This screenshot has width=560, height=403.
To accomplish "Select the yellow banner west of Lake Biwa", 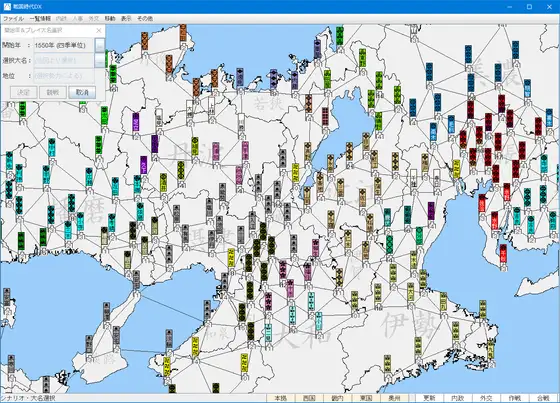I will coord(295,172).
